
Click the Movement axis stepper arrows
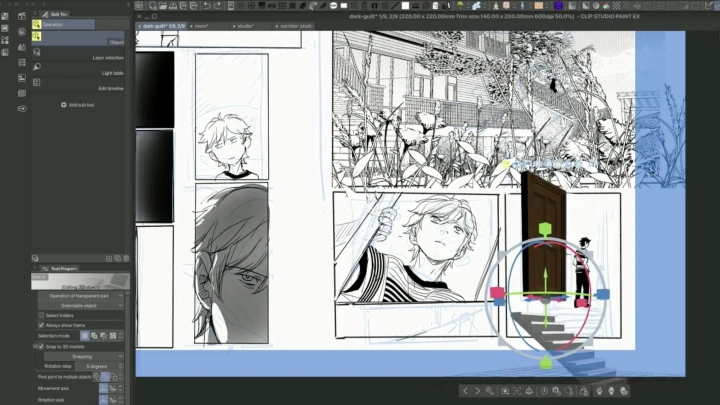(x=120, y=388)
